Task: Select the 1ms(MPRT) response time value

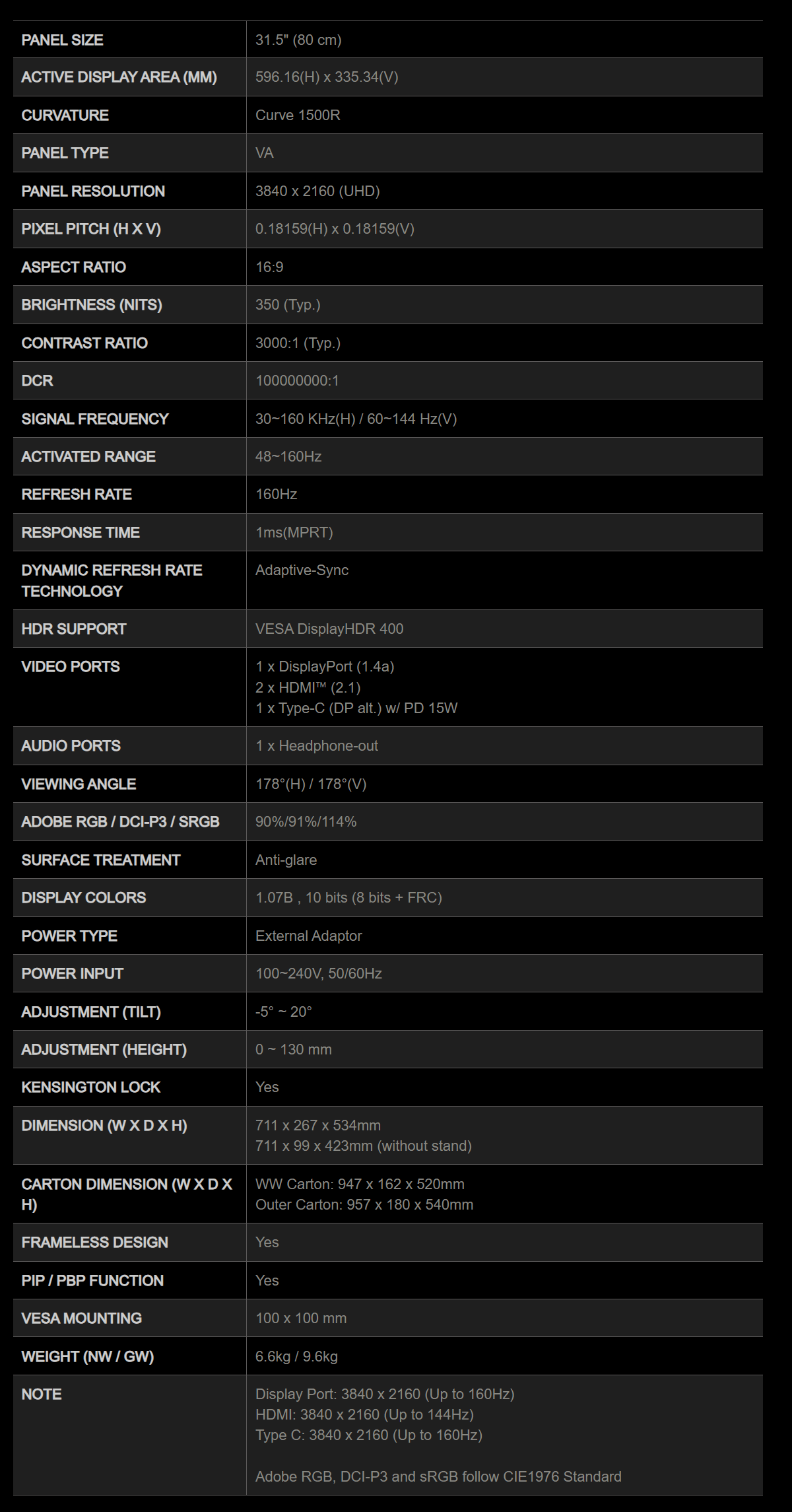Action: click(294, 532)
